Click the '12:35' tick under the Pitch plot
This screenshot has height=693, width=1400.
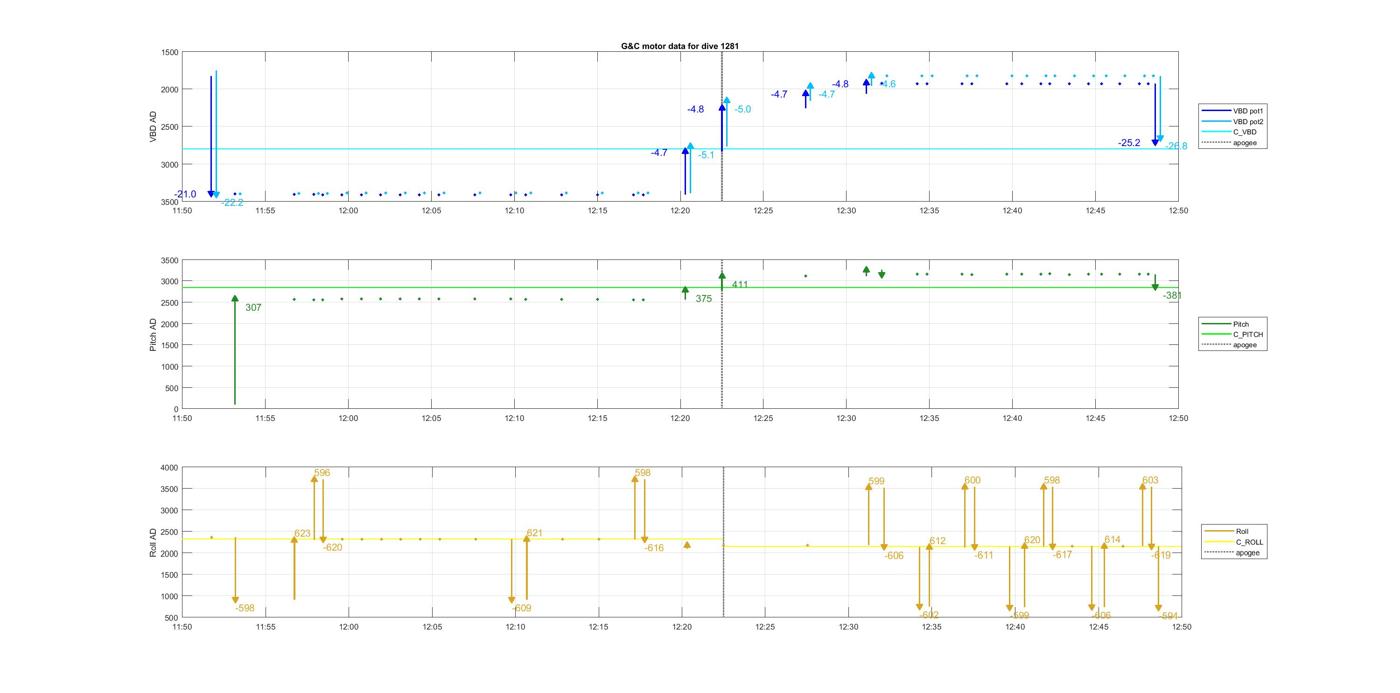(929, 418)
